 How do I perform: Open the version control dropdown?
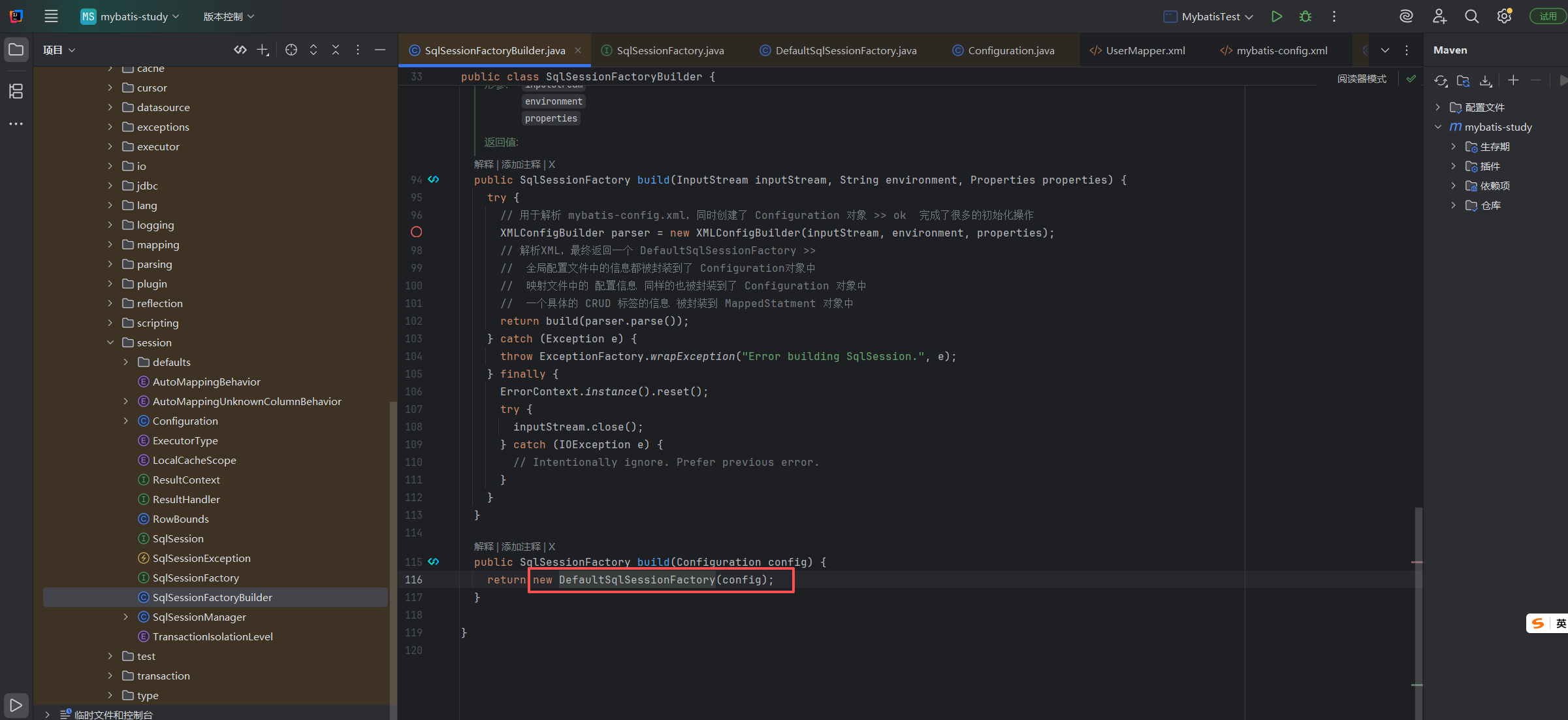[229, 16]
